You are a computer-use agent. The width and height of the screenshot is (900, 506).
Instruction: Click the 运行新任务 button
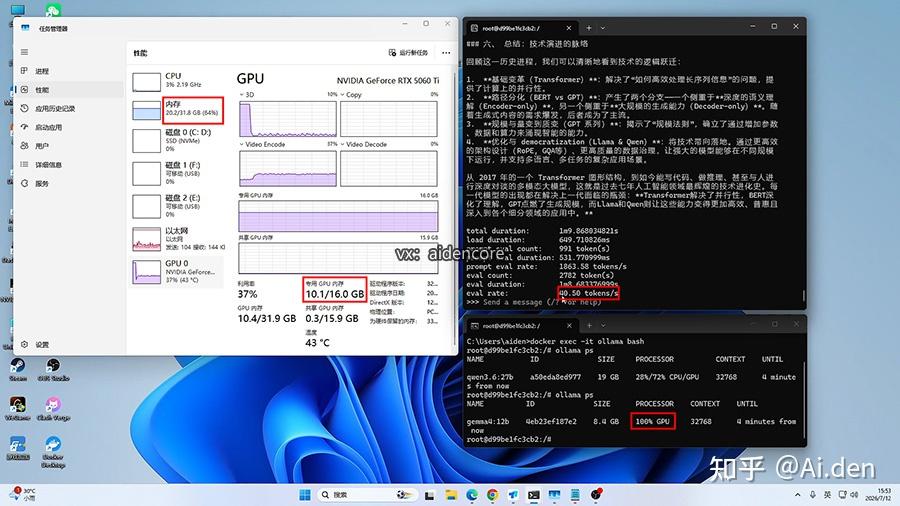tap(409, 53)
